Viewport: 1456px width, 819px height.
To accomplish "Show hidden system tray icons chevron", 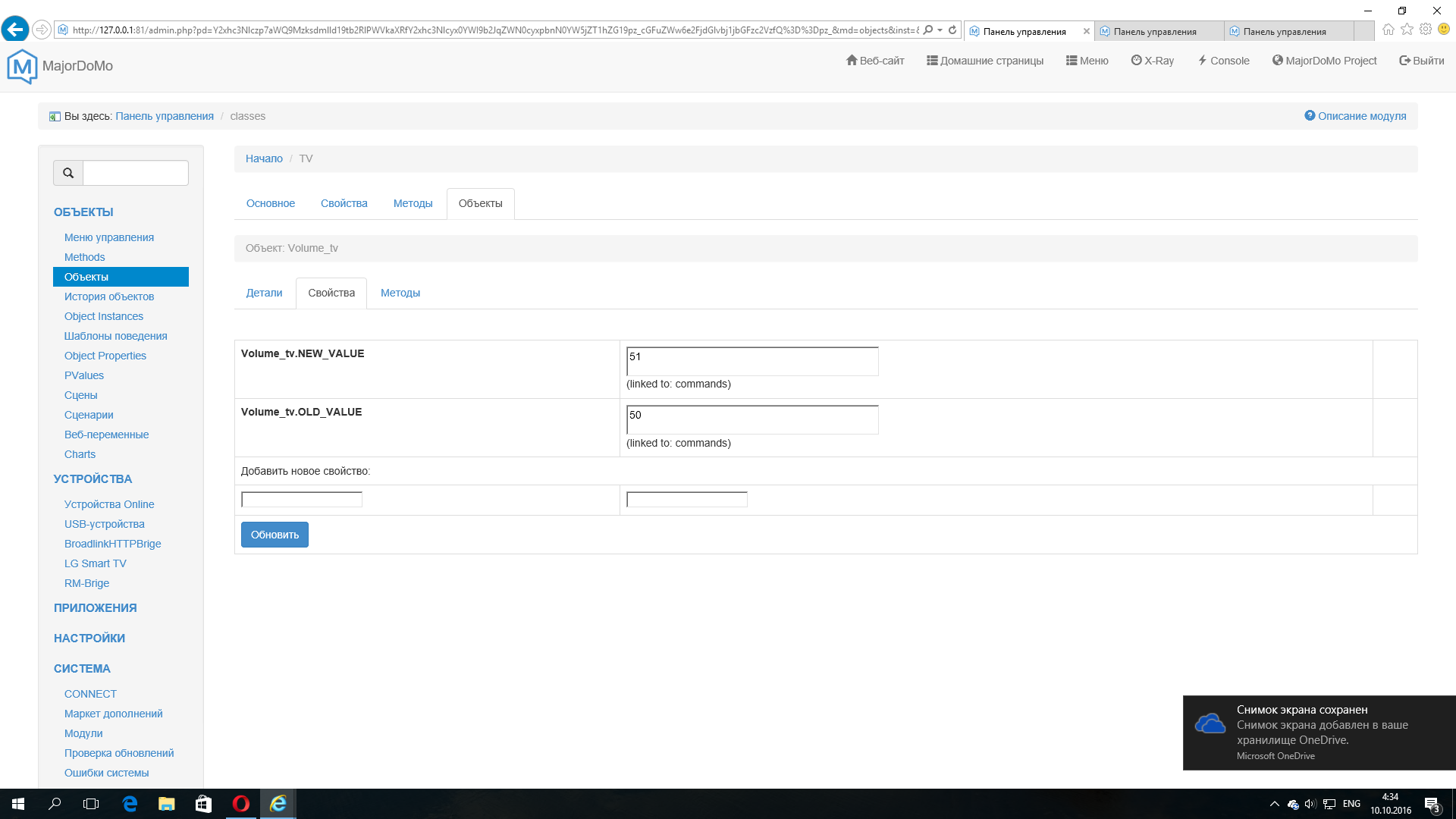I will tap(1274, 804).
